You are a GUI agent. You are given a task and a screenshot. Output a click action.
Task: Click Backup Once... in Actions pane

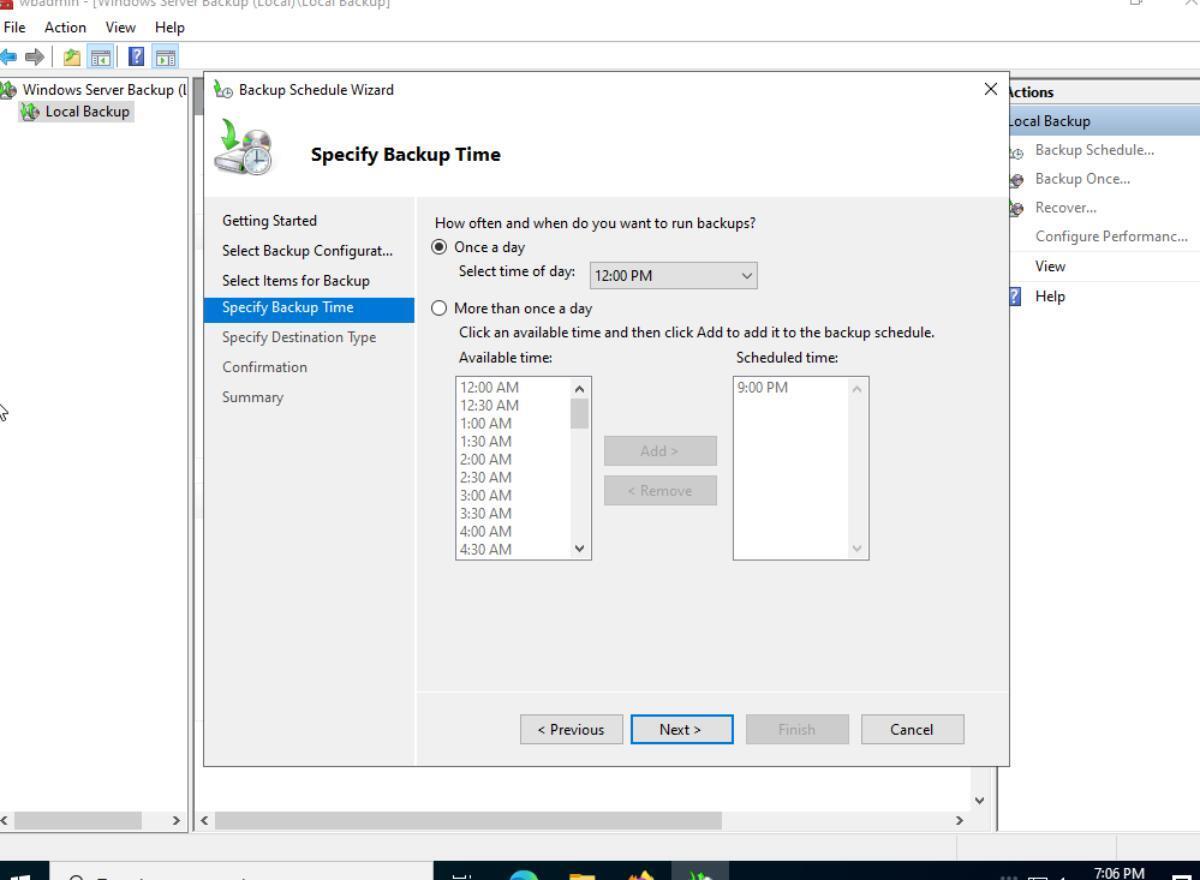pyautogui.click(x=1082, y=179)
